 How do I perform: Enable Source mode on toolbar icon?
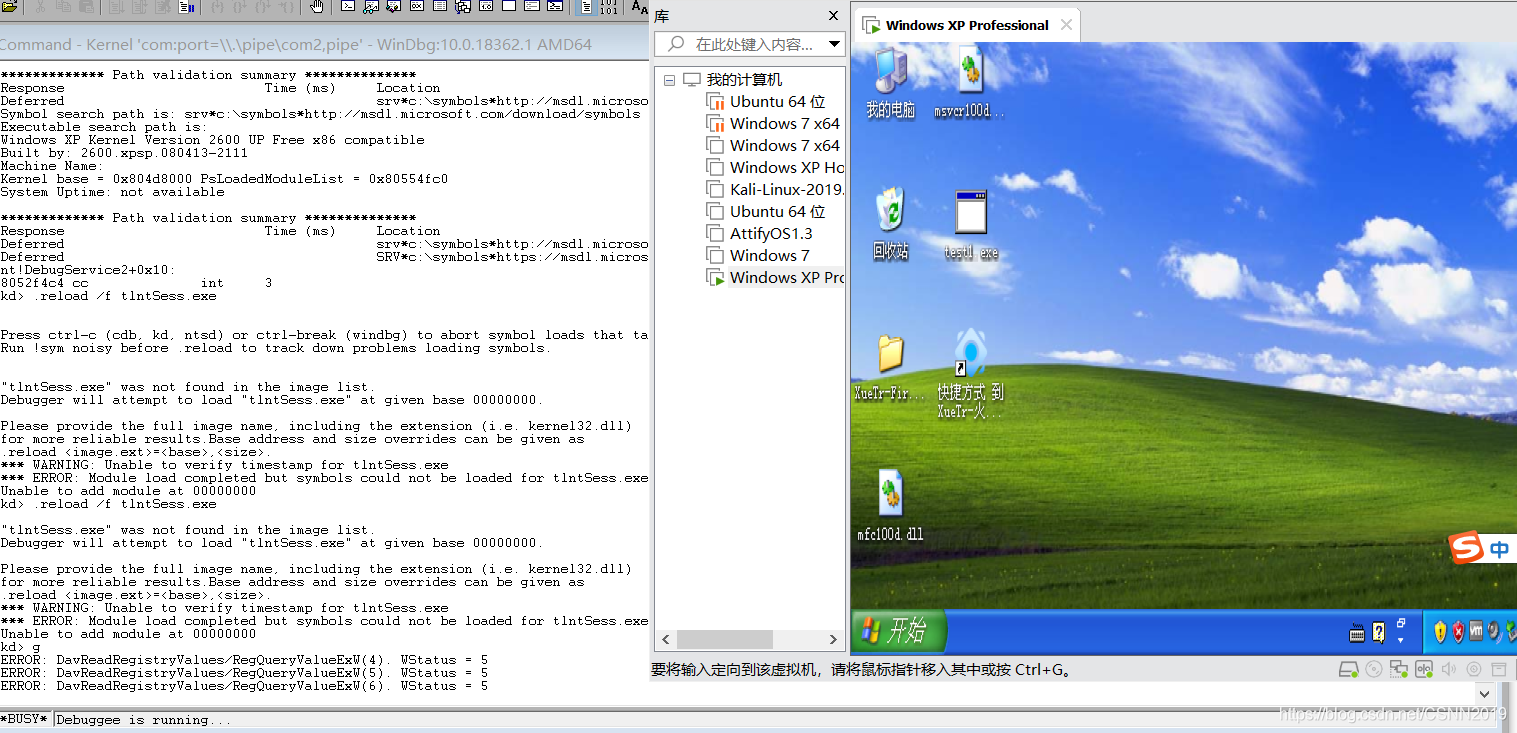click(586, 7)
